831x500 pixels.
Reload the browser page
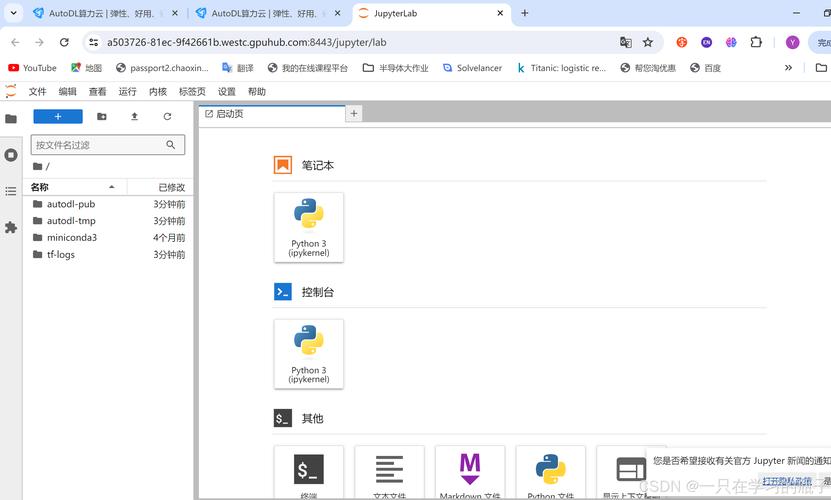point(64,42)
